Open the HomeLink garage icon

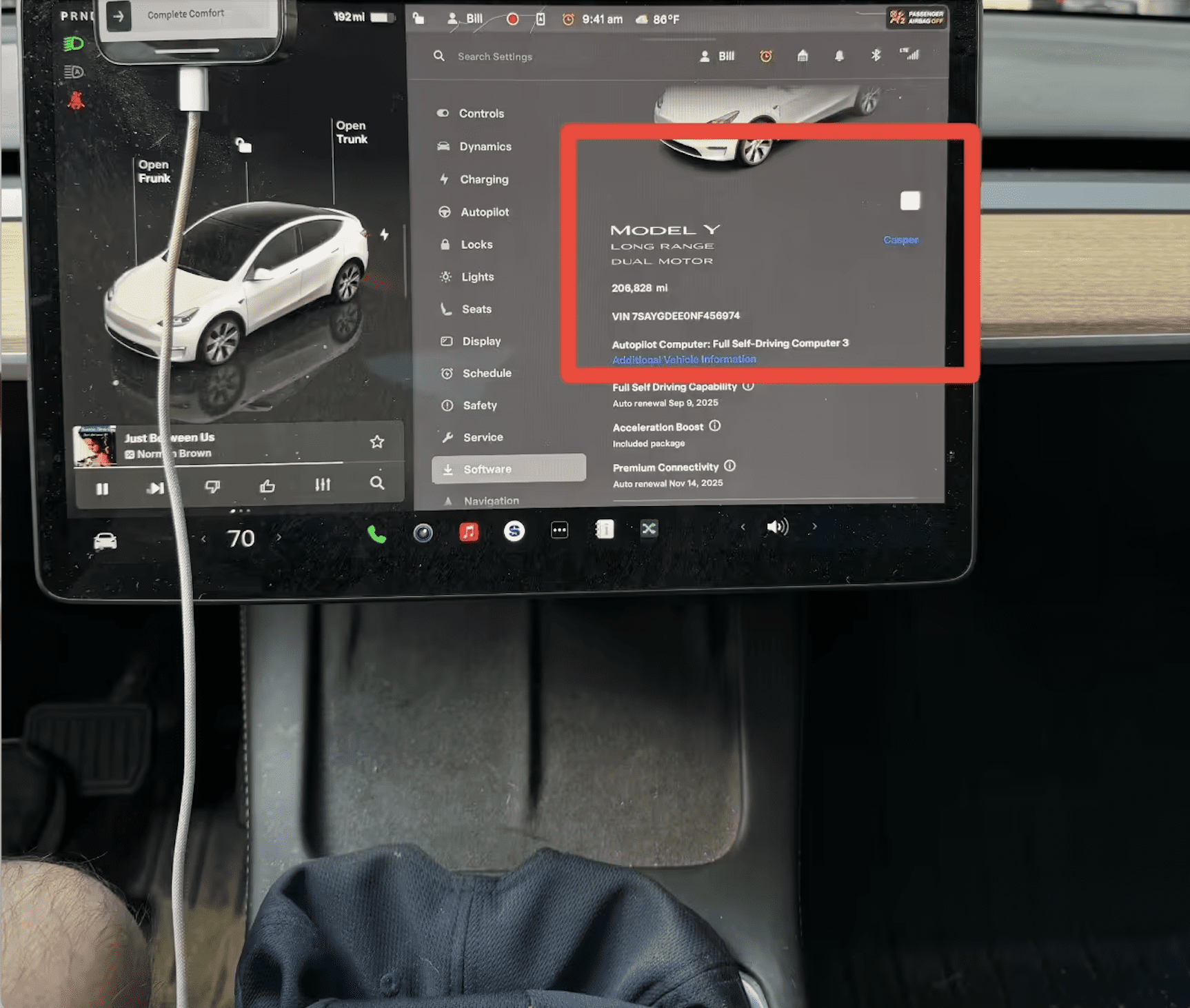tap(803, 56)
